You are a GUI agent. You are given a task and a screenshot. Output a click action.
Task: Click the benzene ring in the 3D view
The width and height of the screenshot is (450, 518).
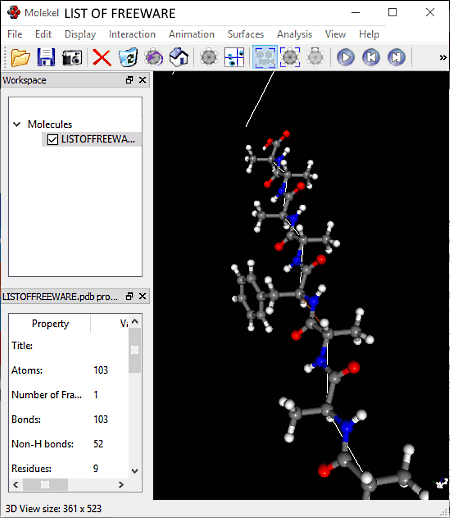click(251, 296)
